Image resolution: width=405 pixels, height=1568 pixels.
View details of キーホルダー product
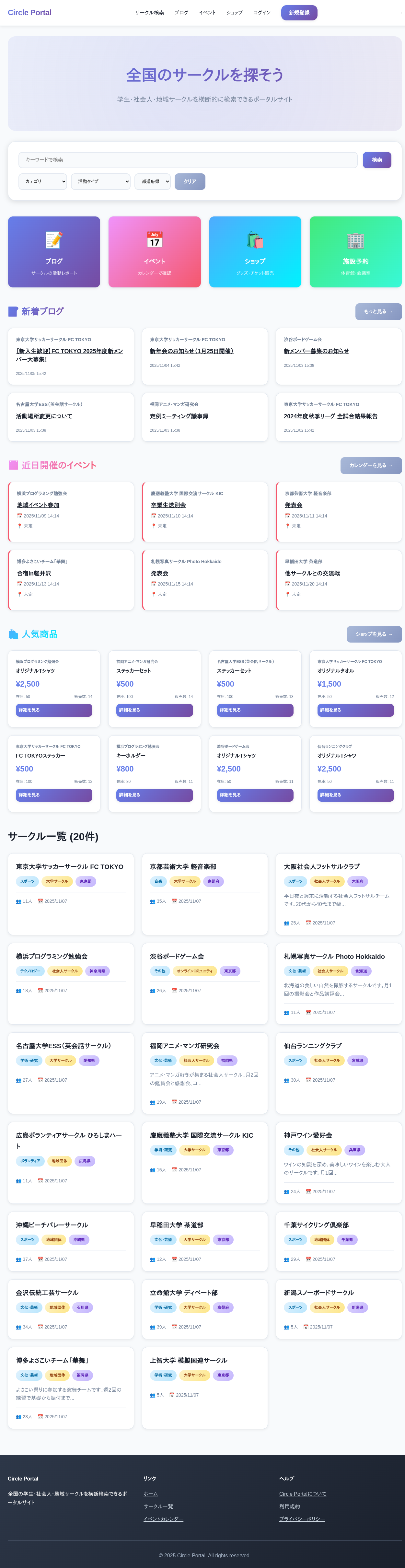155,795
